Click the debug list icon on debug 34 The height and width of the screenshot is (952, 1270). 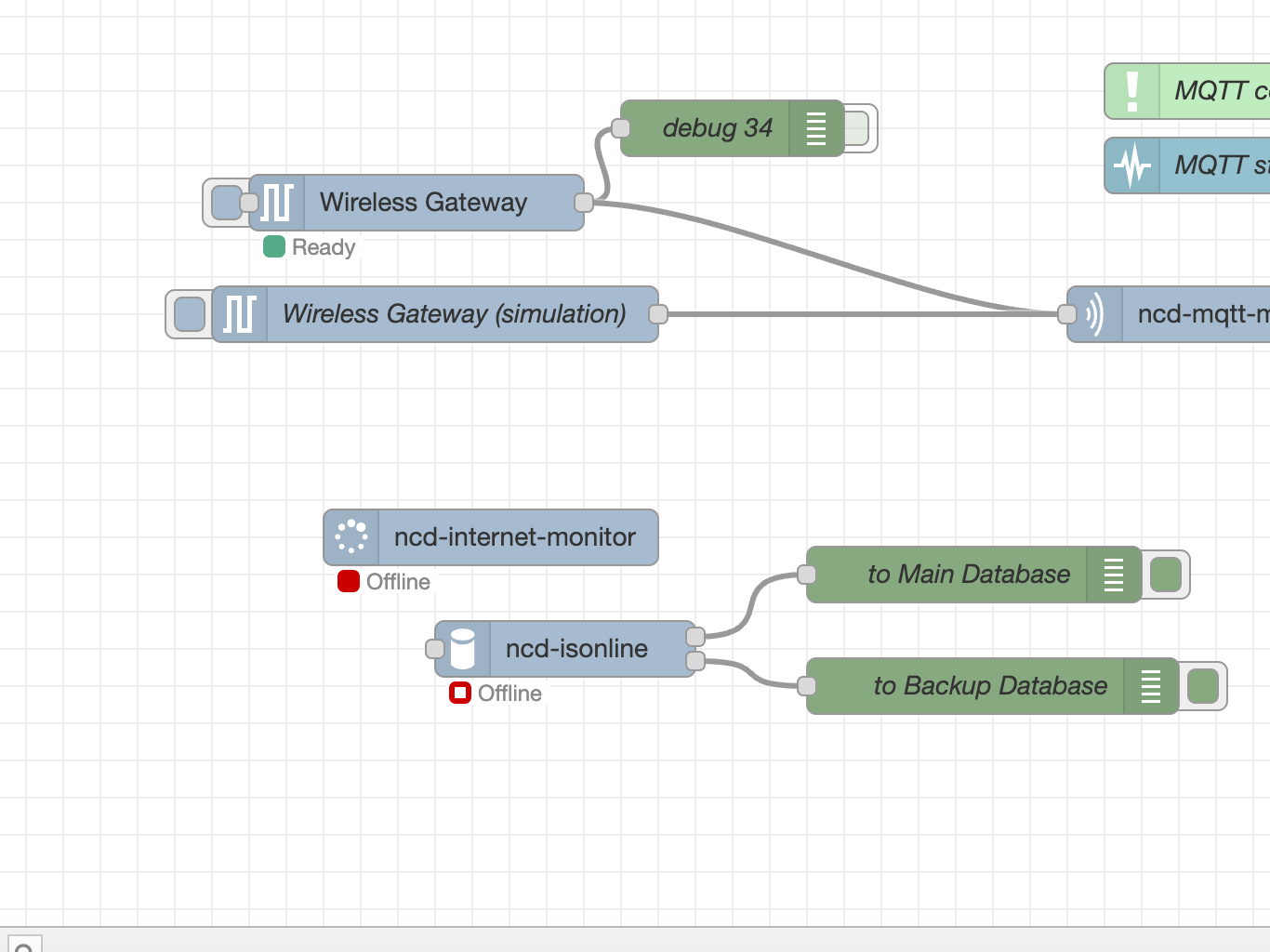coord(815,128)
